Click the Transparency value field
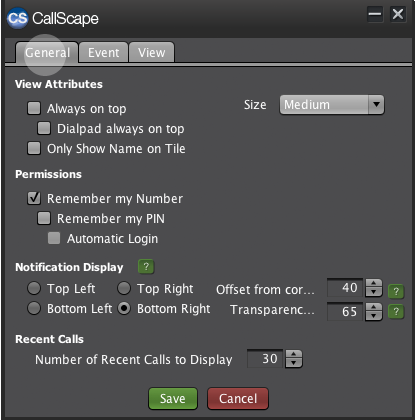 point(345,311)
